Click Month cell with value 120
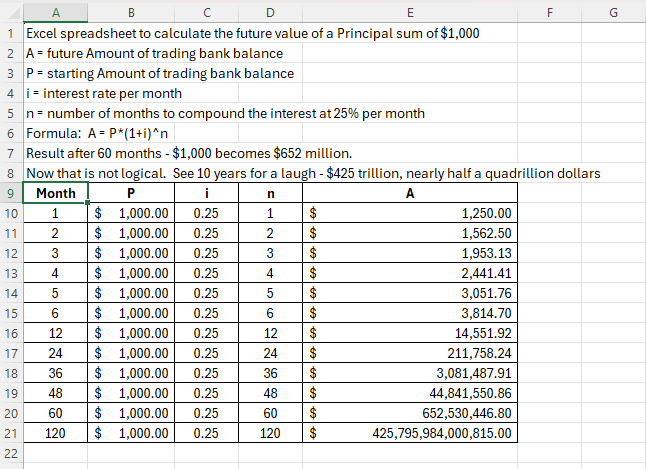646x469 pixels. 56,433
